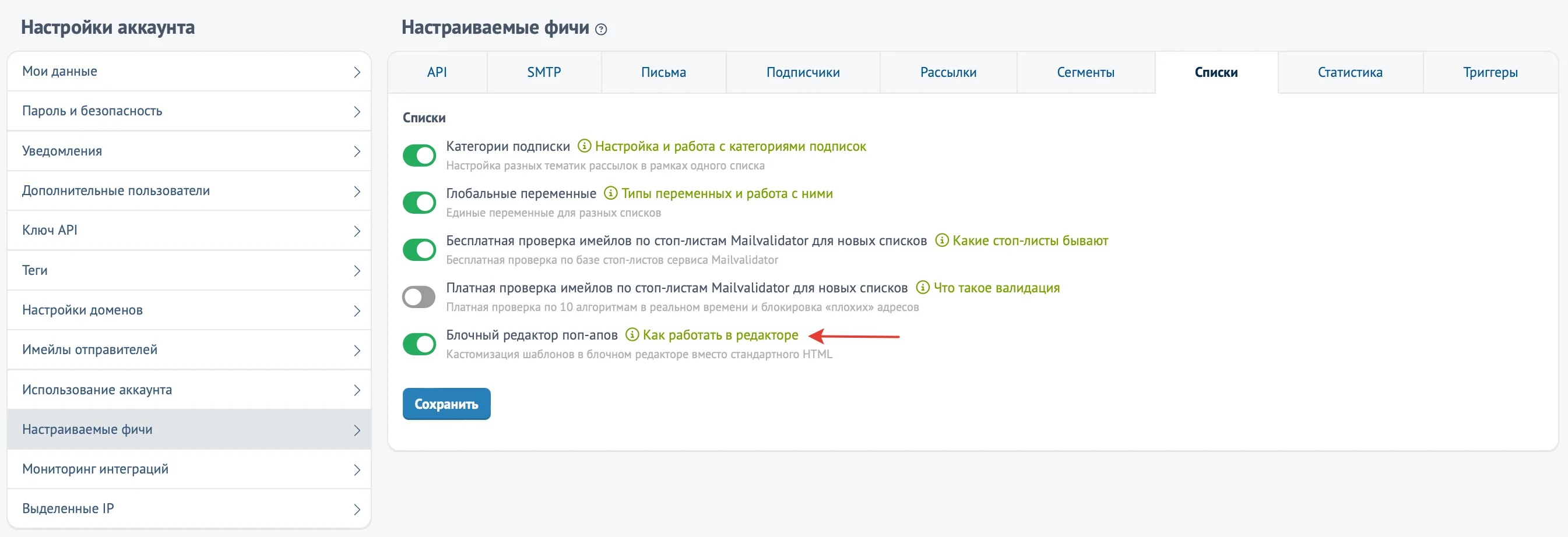
Task: Enable Платная проверка имейлов toggle
Action: click(419, 297)
